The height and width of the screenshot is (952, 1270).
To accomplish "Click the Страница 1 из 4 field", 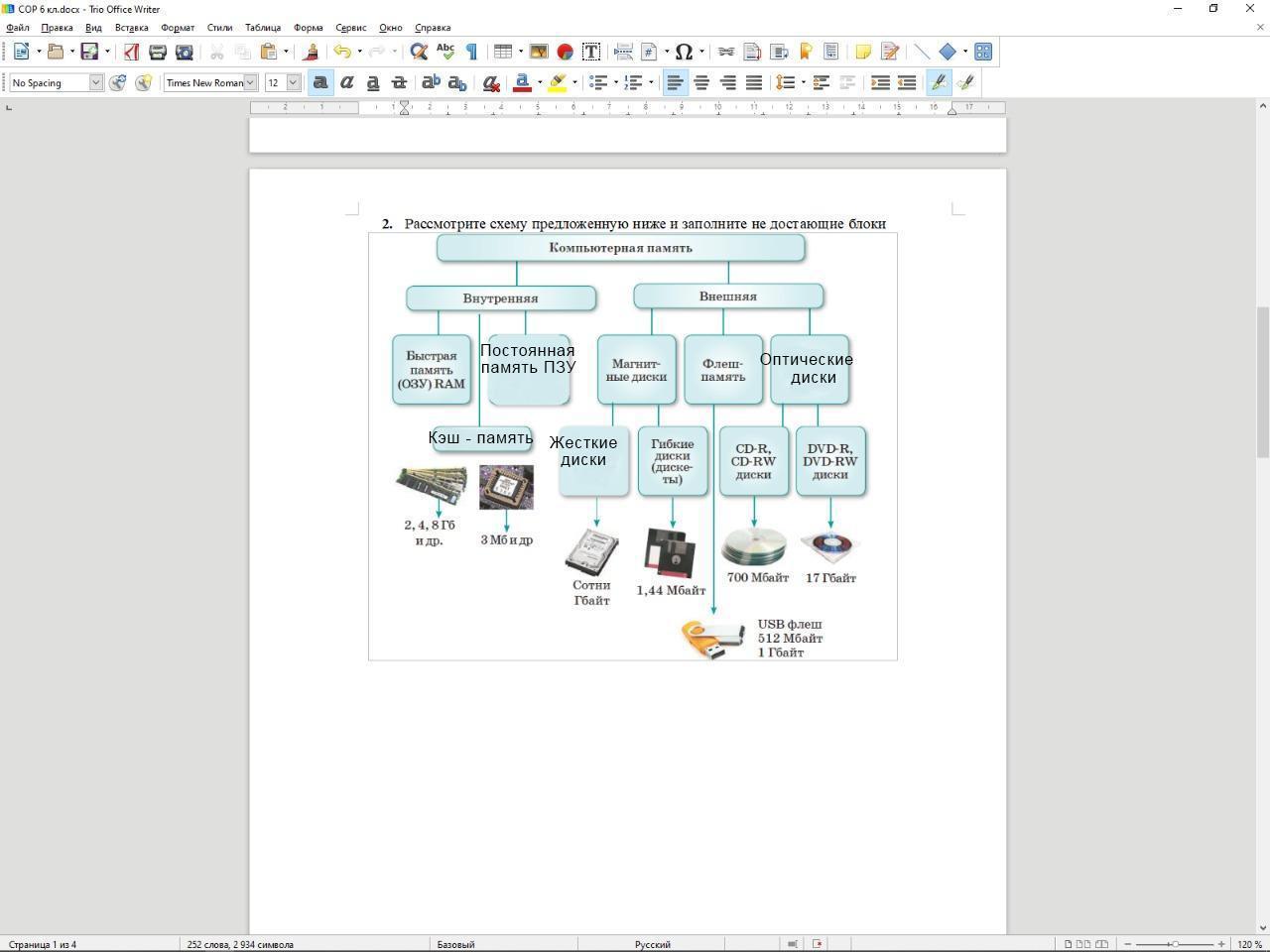I will click(42, 944).
